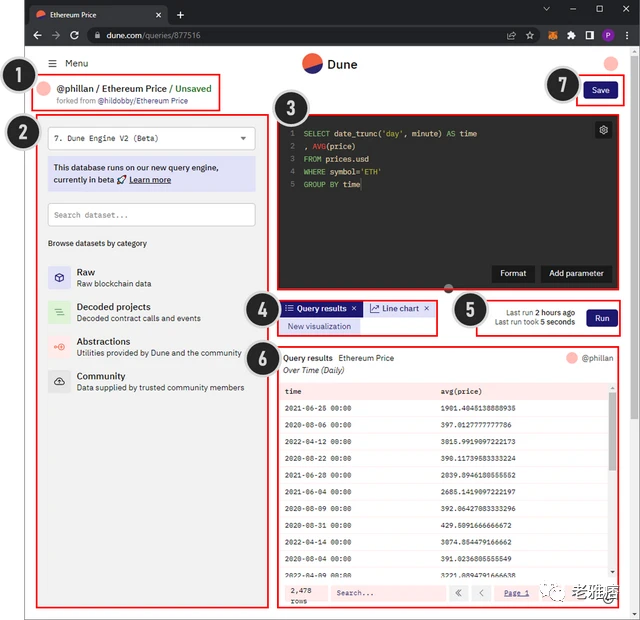Click the Abstractions category icon

click(59, 347)
